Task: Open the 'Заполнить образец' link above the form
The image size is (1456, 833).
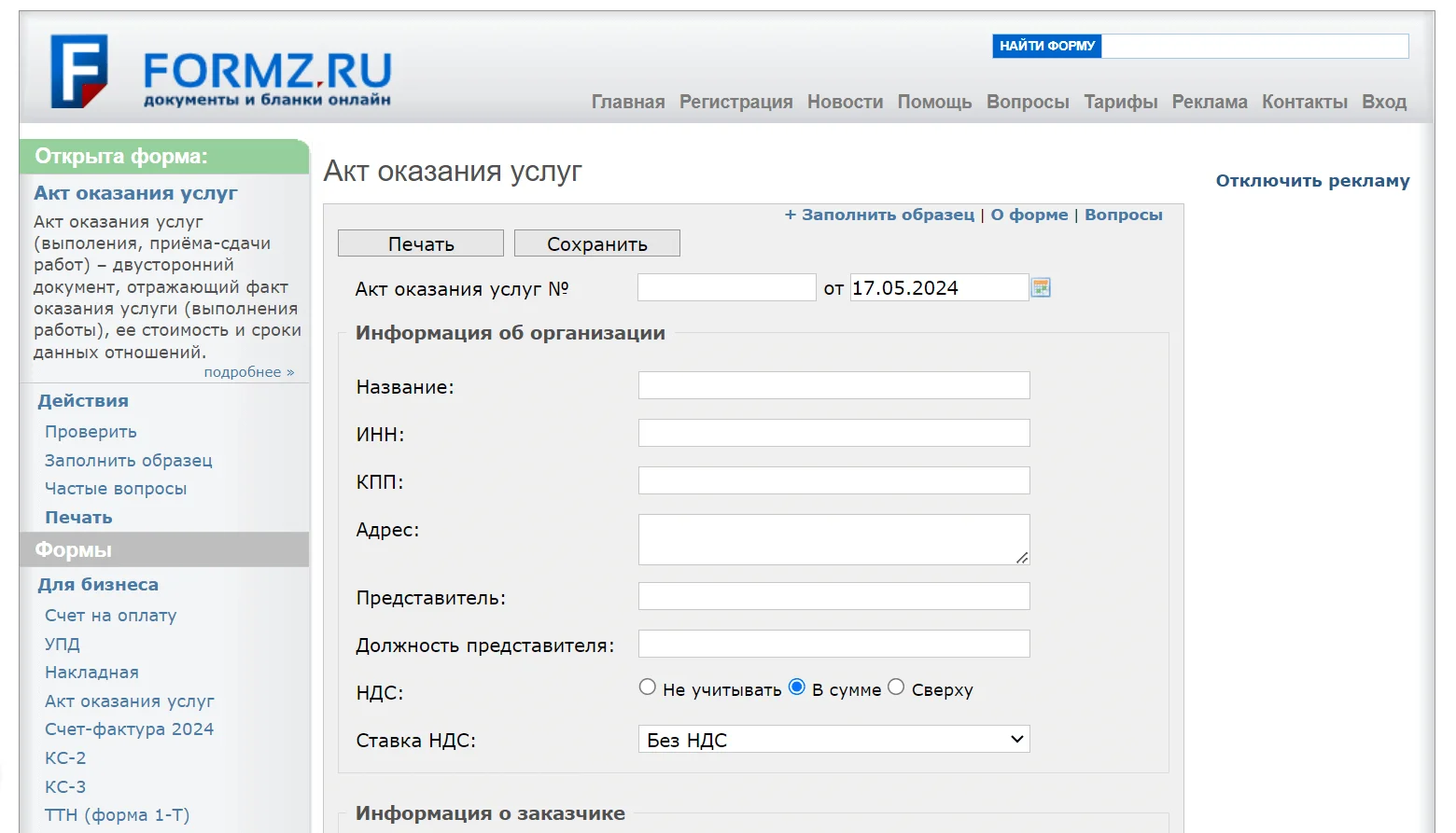Action: (x=887, y=215)
